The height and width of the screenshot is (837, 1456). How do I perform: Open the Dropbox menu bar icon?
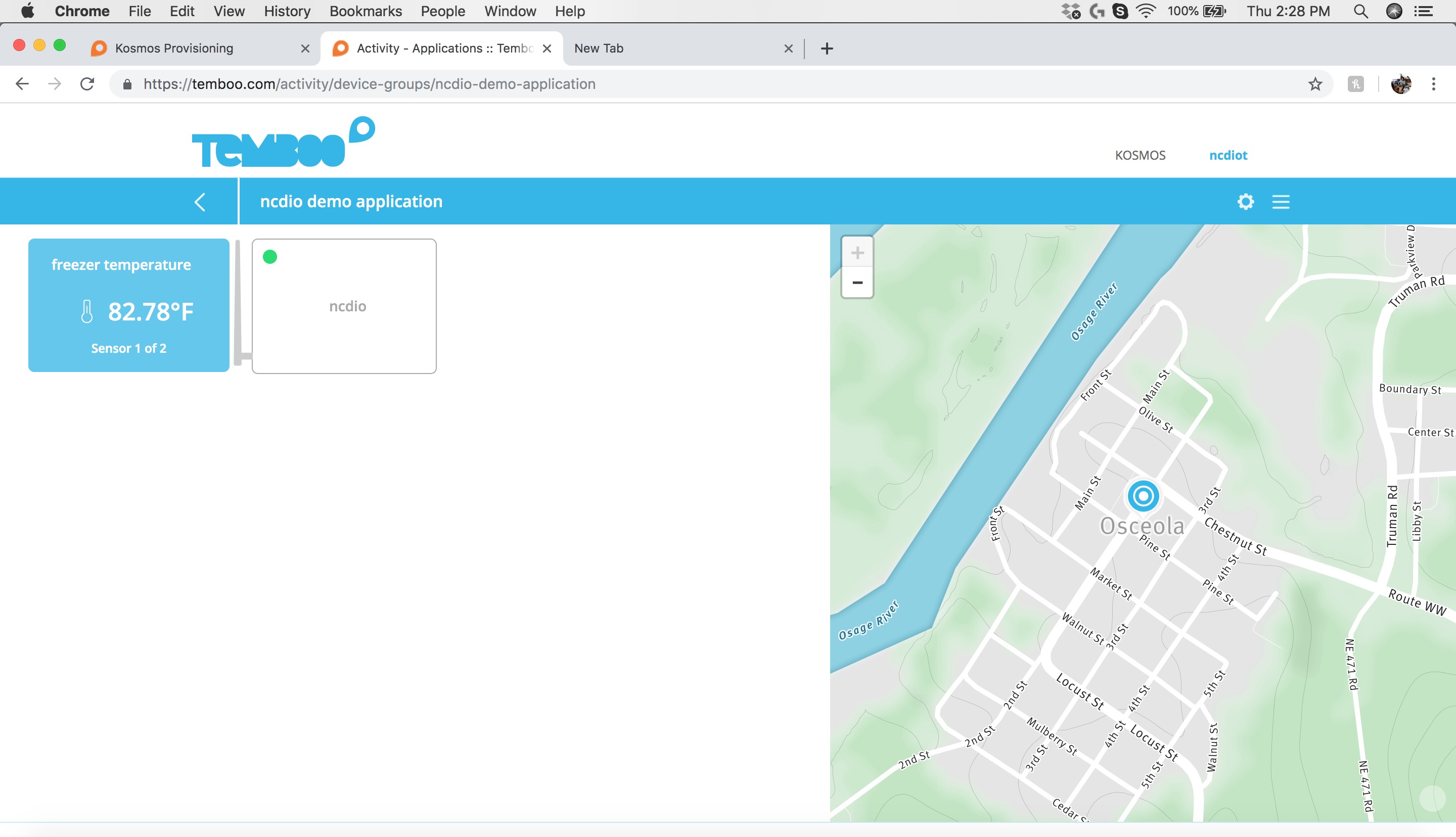point(1071,11)
